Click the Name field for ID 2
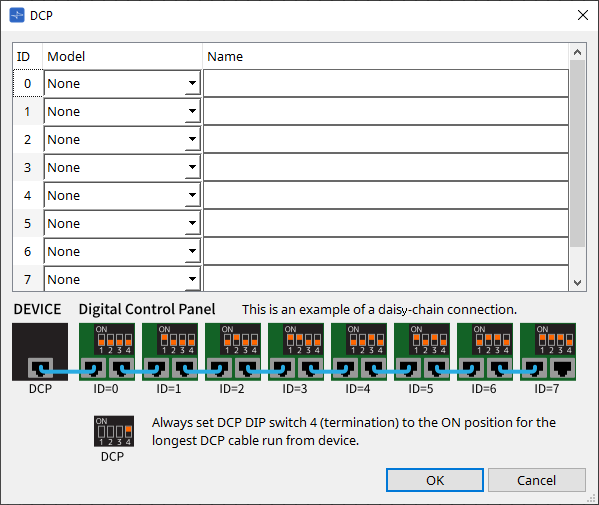This screenshot has height=505, width=599. tap(386, 139)
